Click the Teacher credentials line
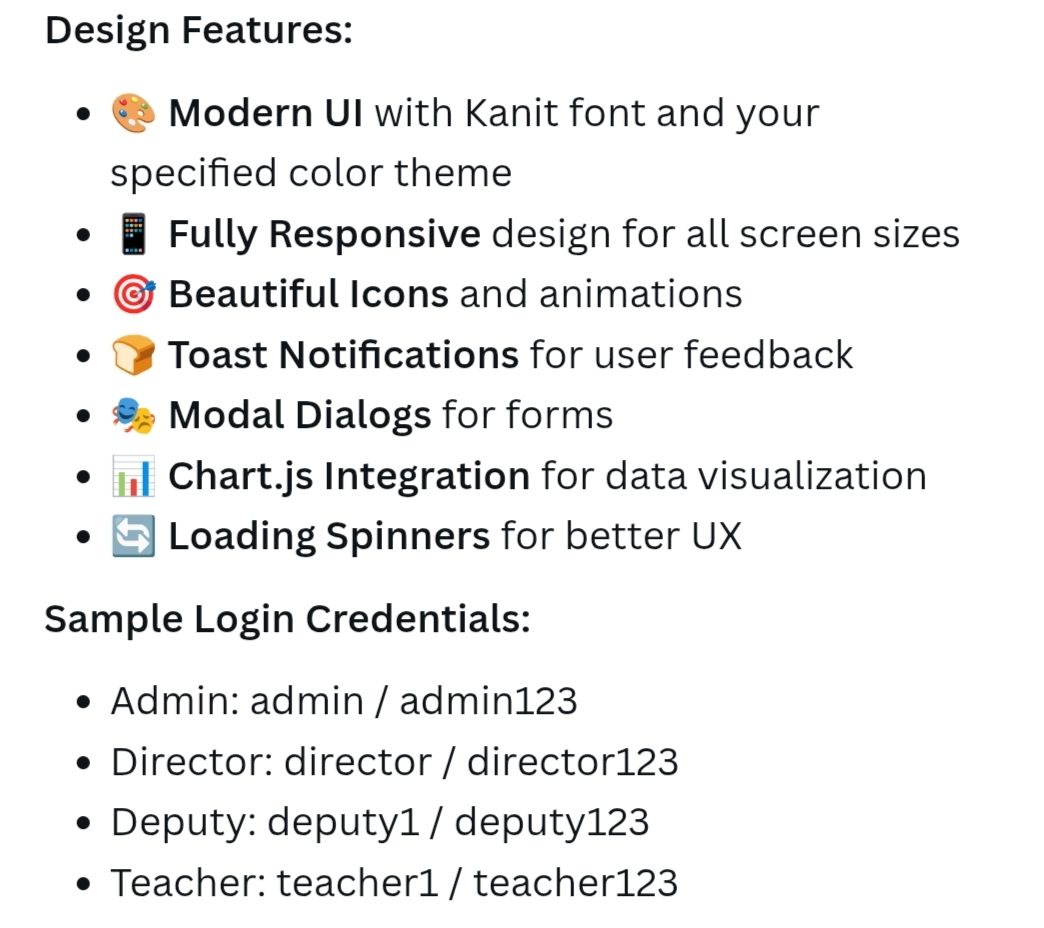 click(x=394, y=883)
